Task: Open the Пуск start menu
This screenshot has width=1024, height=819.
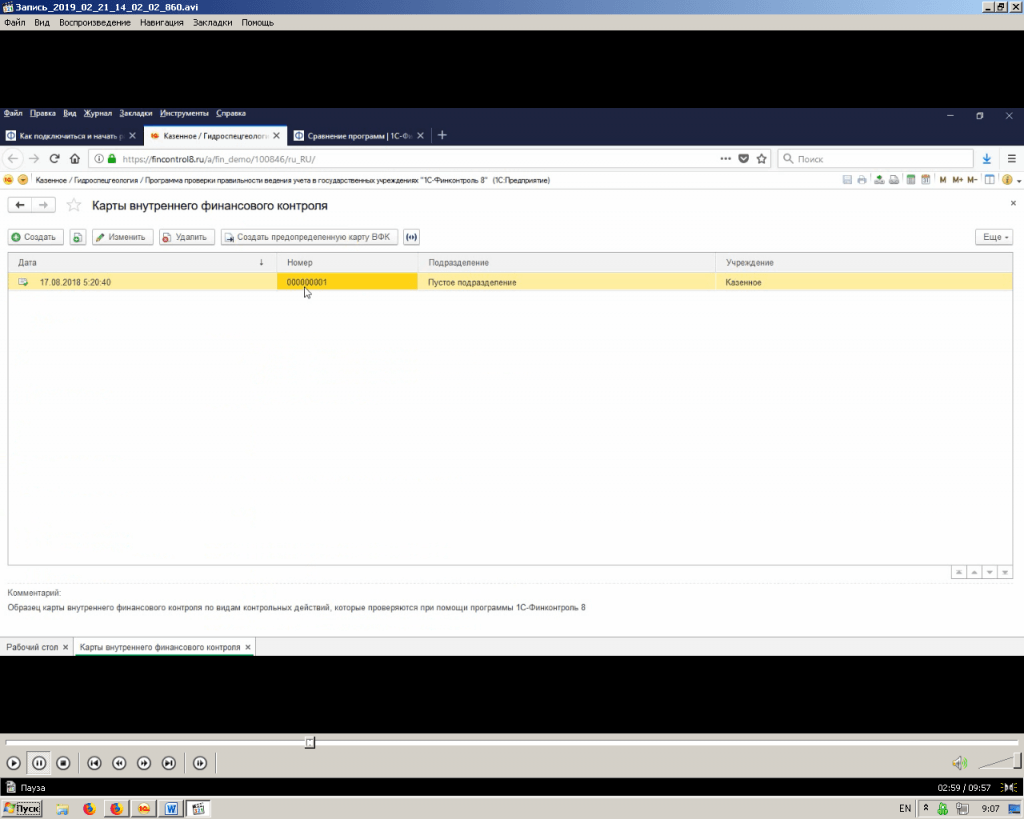Action: pyautogui.click(x=22, y=808)
